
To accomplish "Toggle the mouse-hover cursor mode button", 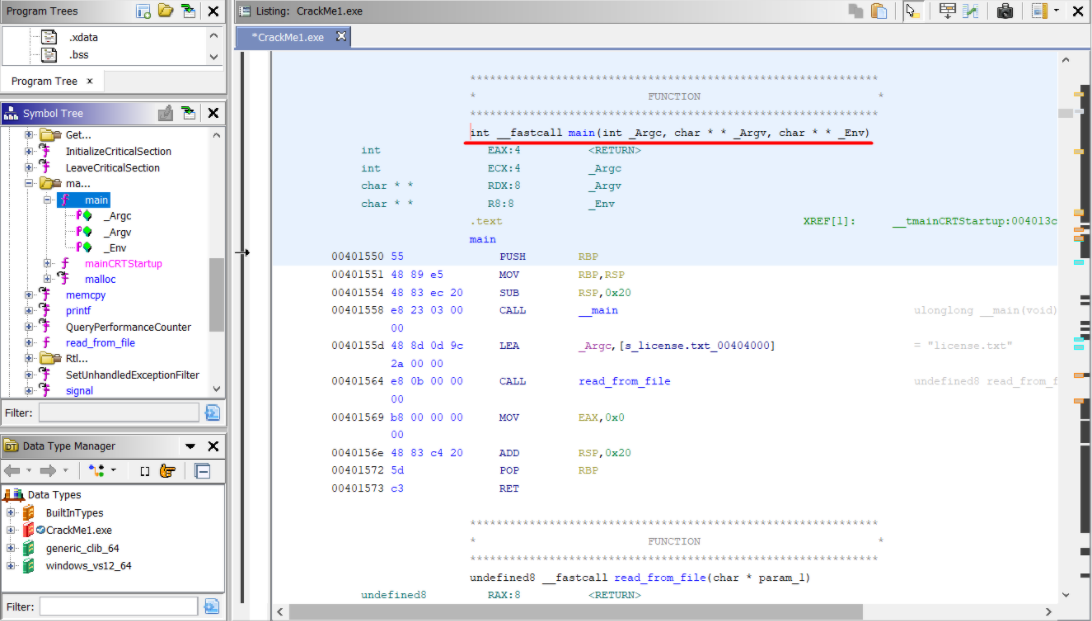I will click(912, 11).
